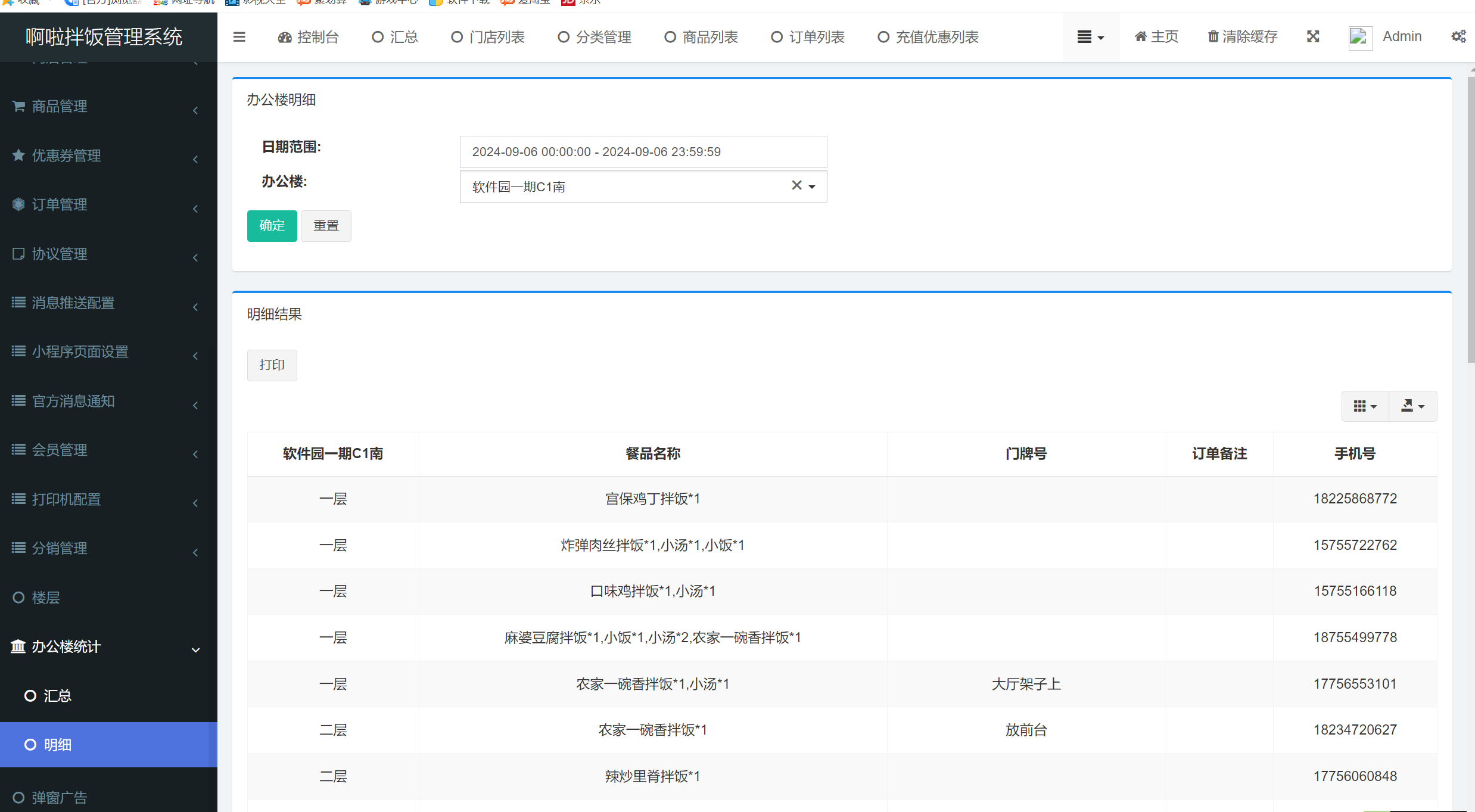Screen dimensions: 1475x812
Task: Select the 口味鸡拌饭*1,小汤*1 cell
Action: pos(653,592)
